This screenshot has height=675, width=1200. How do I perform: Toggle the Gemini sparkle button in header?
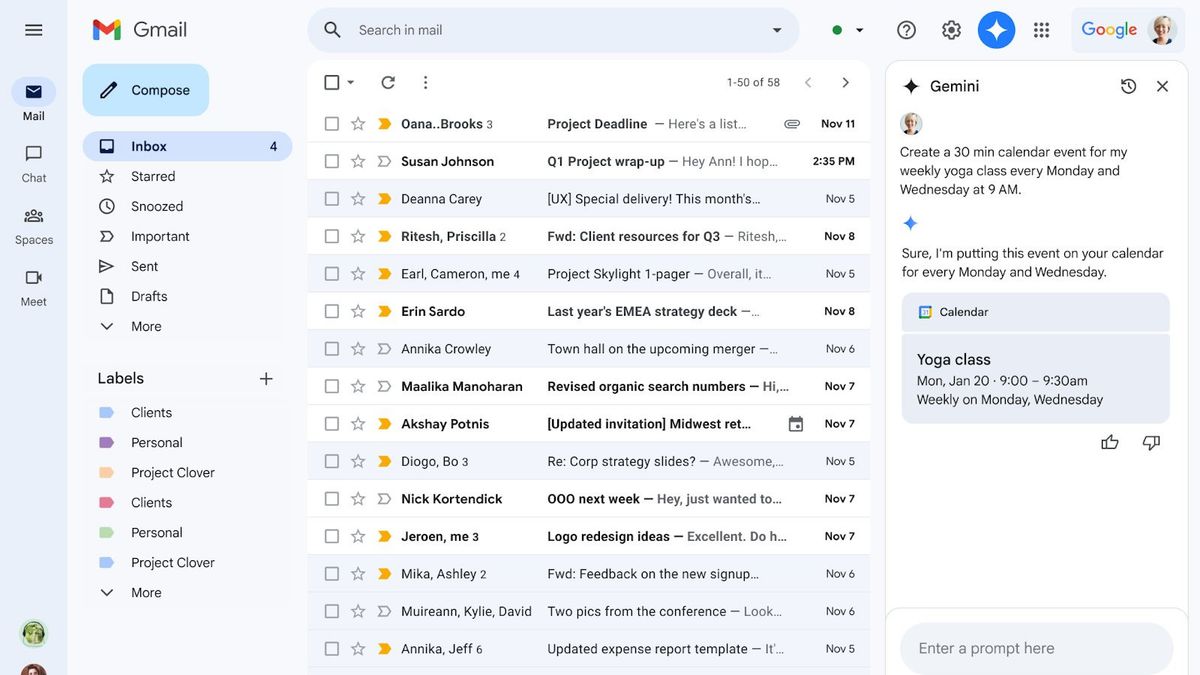pyautogui.click(x=996, y=30)
